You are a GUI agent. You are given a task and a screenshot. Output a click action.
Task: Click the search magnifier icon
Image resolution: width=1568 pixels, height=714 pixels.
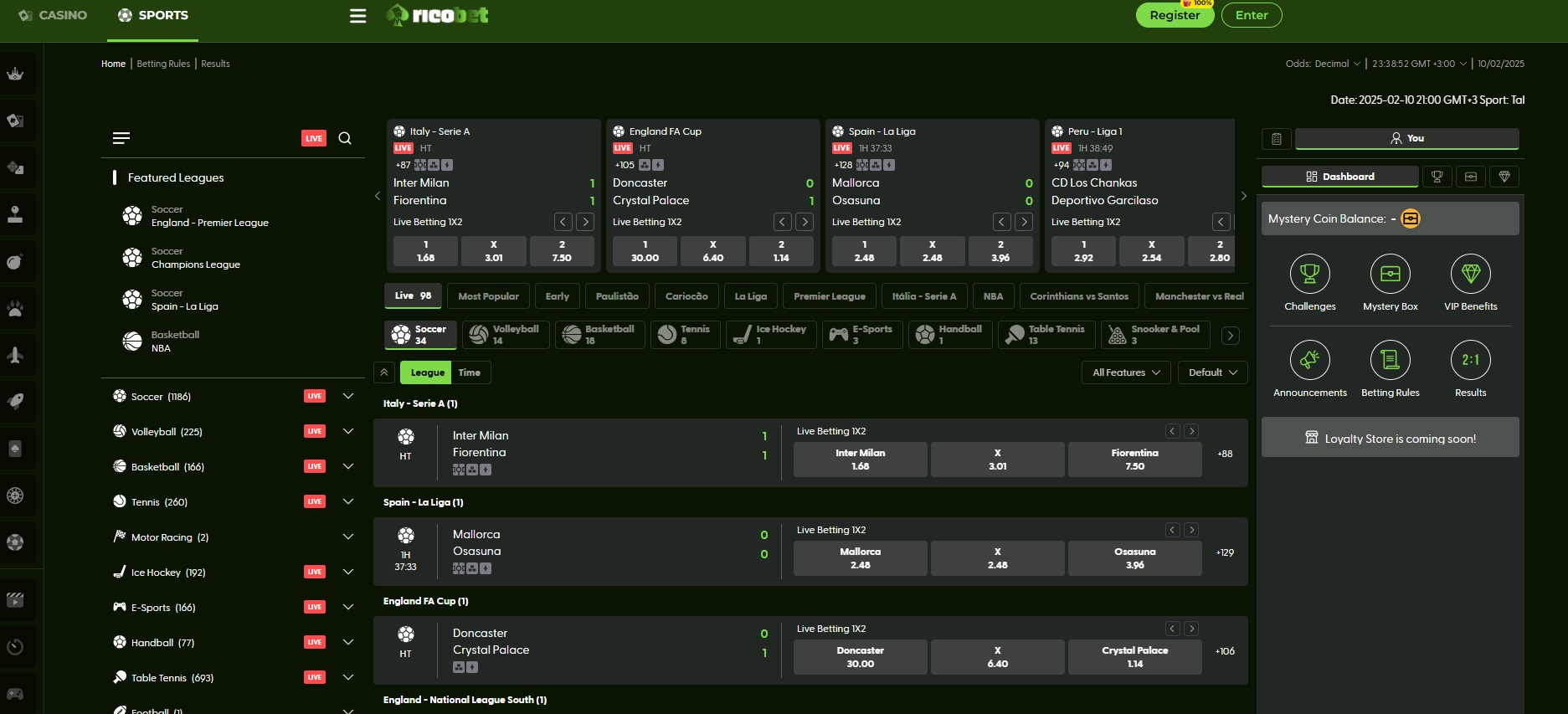click(x=345, y=138)
